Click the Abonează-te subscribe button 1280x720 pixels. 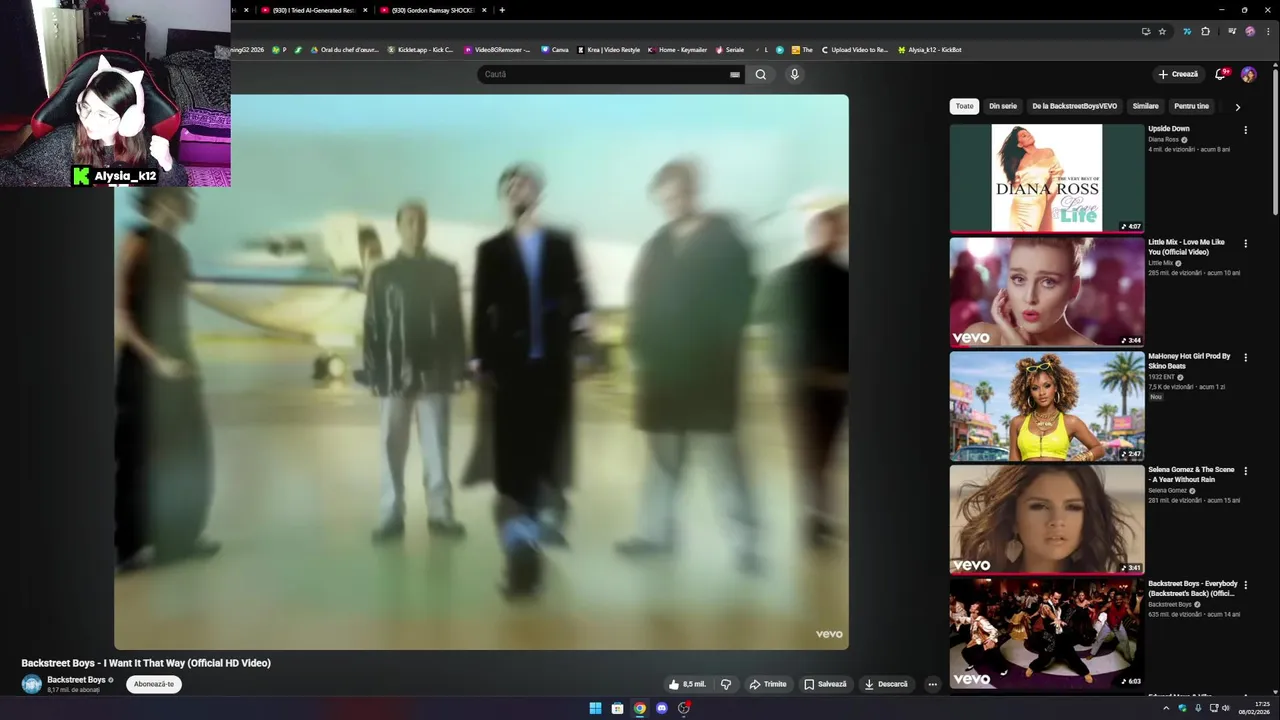click(x=154, y=684)
